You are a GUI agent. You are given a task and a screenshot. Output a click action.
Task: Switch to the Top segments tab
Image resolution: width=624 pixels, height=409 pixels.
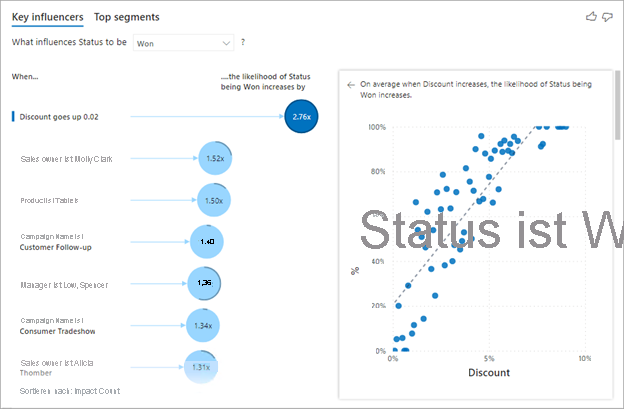point(127,17)
